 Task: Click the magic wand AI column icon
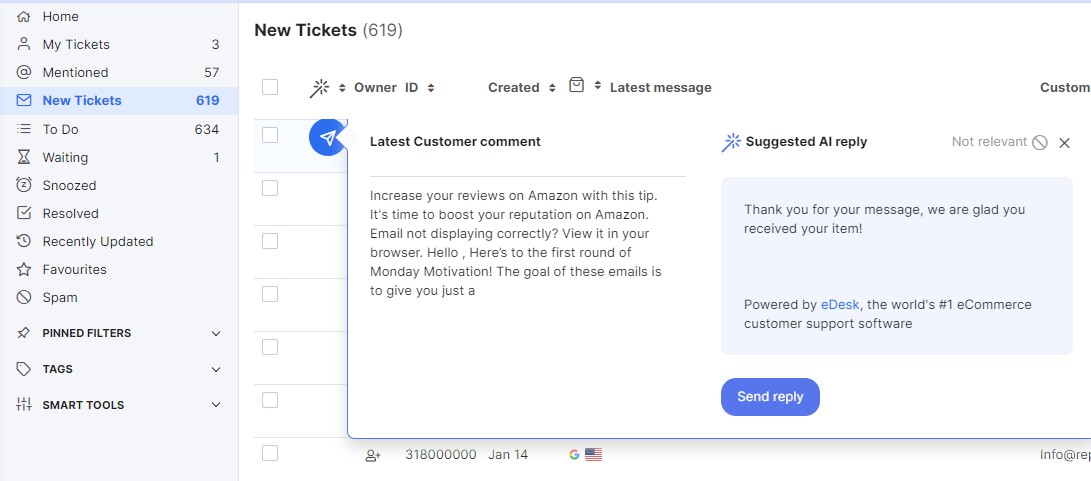pos(319,88)
